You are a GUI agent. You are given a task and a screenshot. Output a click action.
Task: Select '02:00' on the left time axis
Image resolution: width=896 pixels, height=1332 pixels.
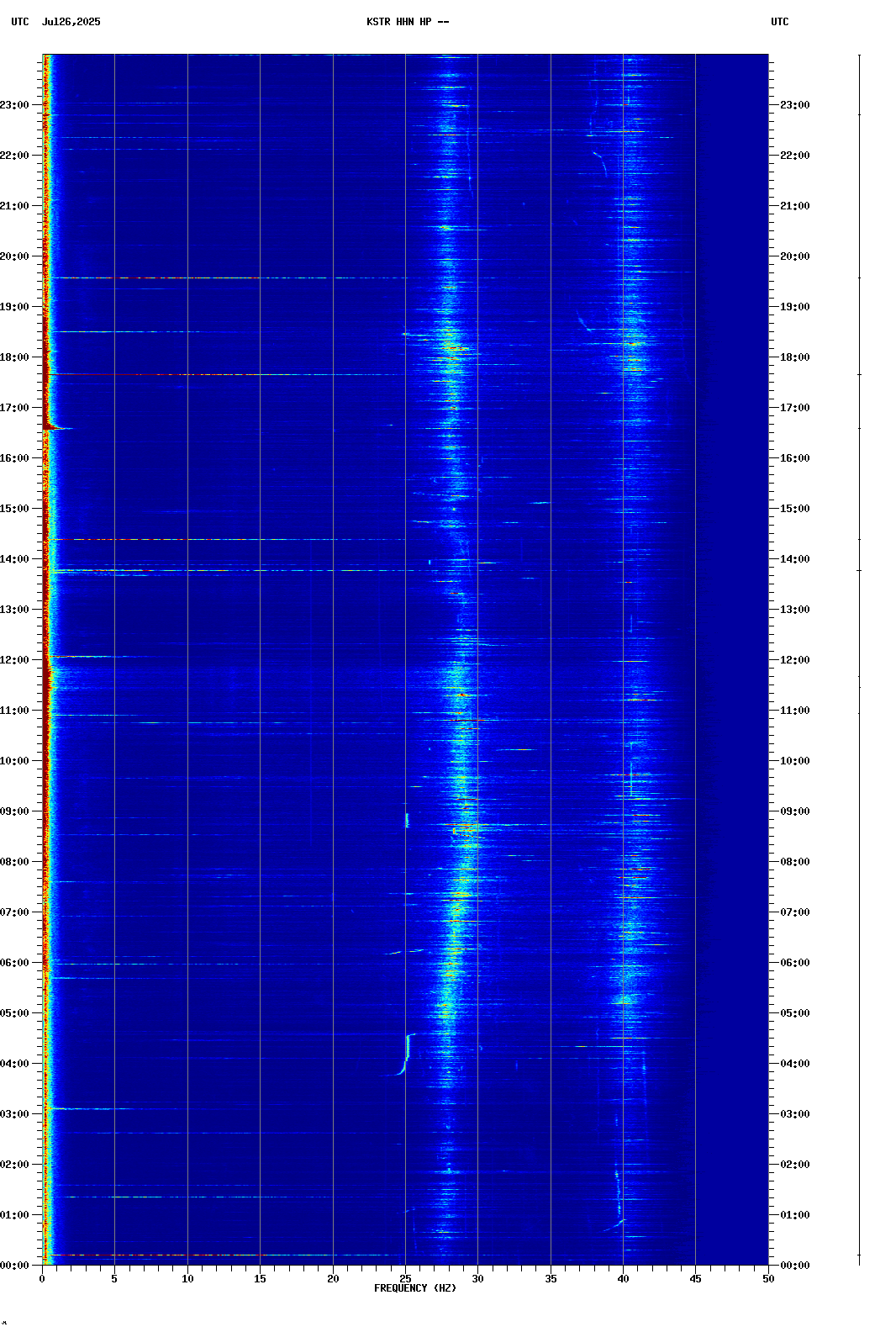pos(14,1165)
